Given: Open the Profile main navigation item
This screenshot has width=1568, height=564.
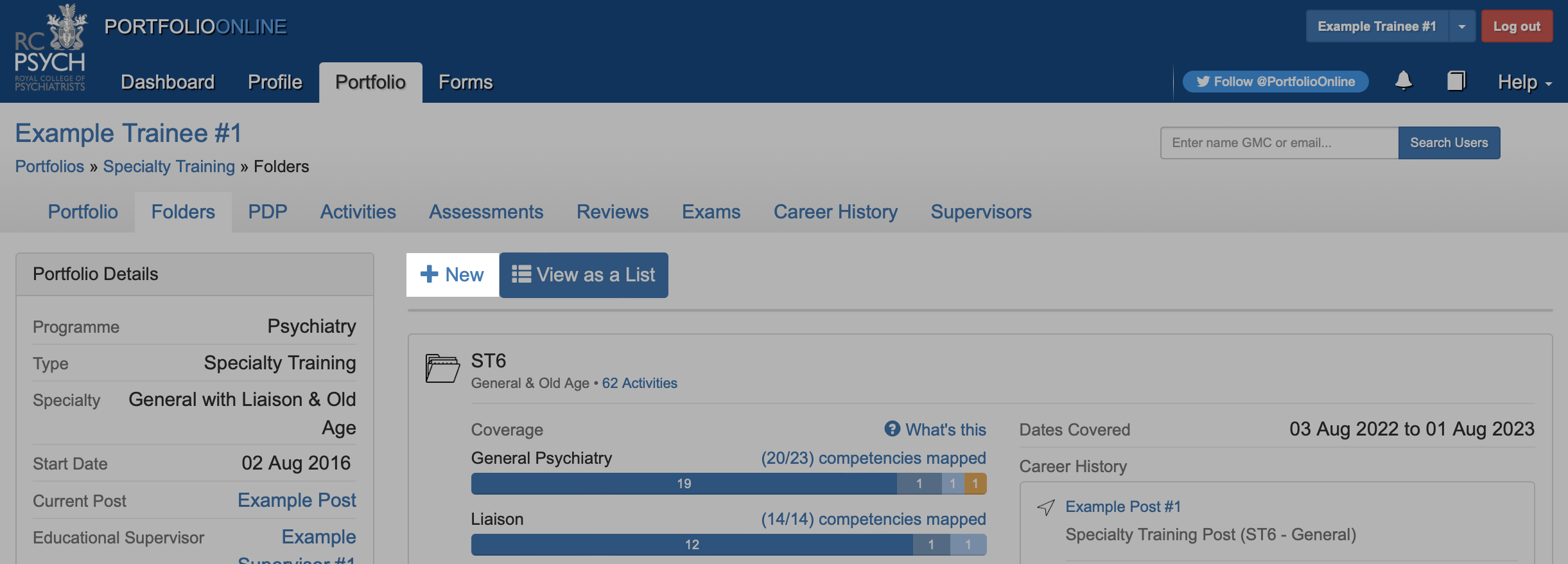Looking at the screenshot, I should 275,82.
